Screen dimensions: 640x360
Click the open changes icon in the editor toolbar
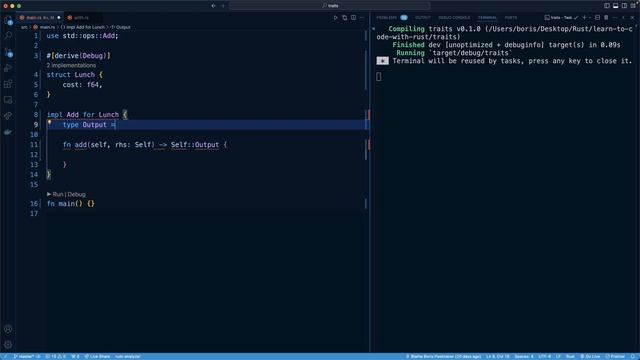coord(344,18)
